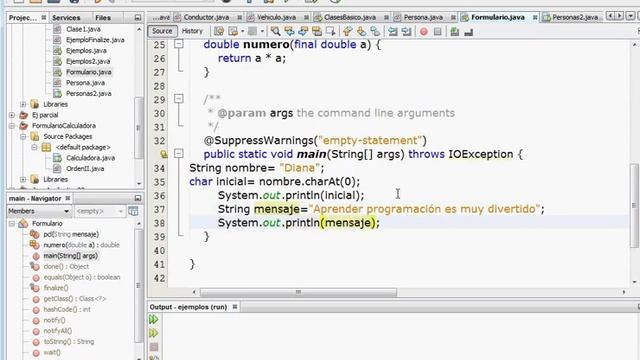Select Ejemplos2.java in project tree

(88, 61)
